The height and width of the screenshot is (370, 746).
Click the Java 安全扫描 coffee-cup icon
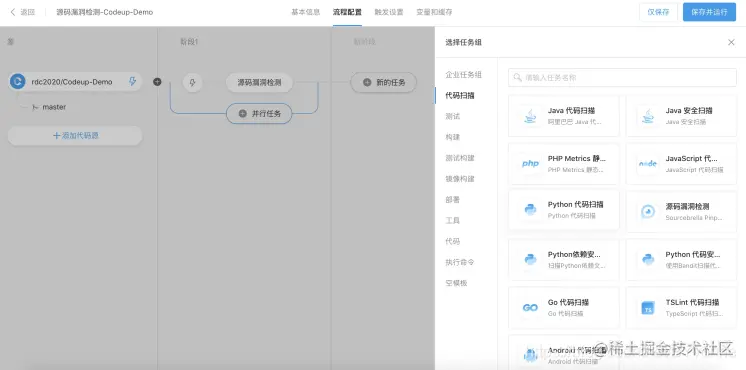pyautogui.click(x=648, y=116)
